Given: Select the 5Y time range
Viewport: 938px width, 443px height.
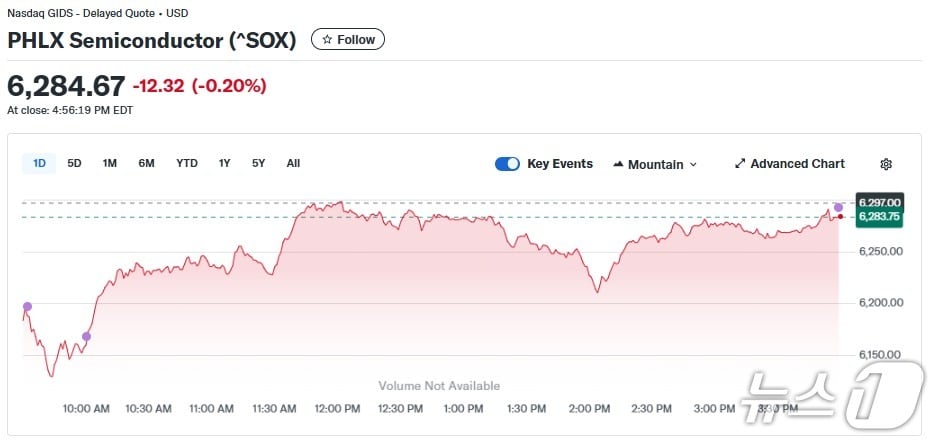Looking at the screenshot, I should point(259,163).
